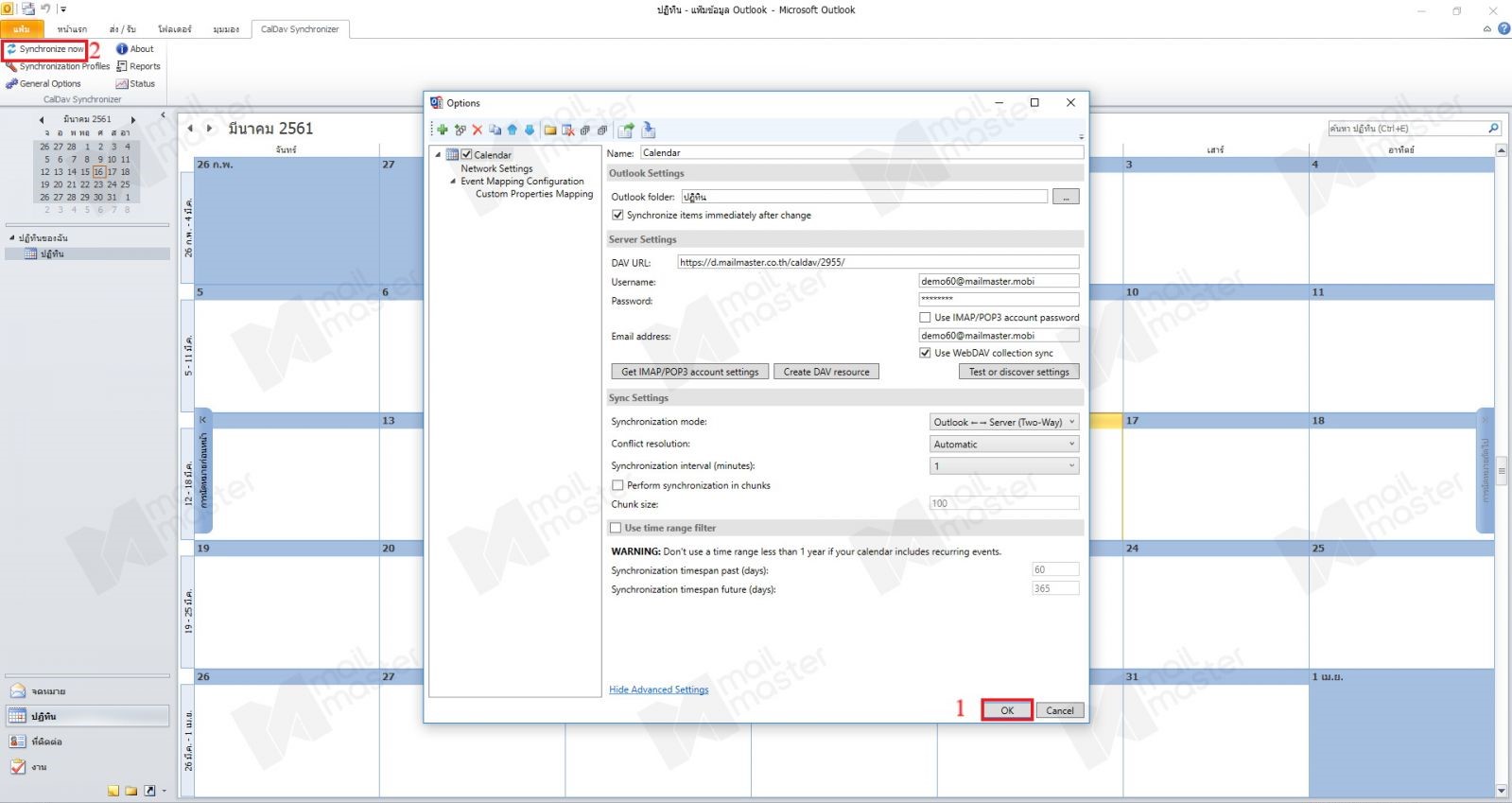1512x803 pixels.
Task: Uncheck Synchronize items immediately after change
Action: pos(617,216)
